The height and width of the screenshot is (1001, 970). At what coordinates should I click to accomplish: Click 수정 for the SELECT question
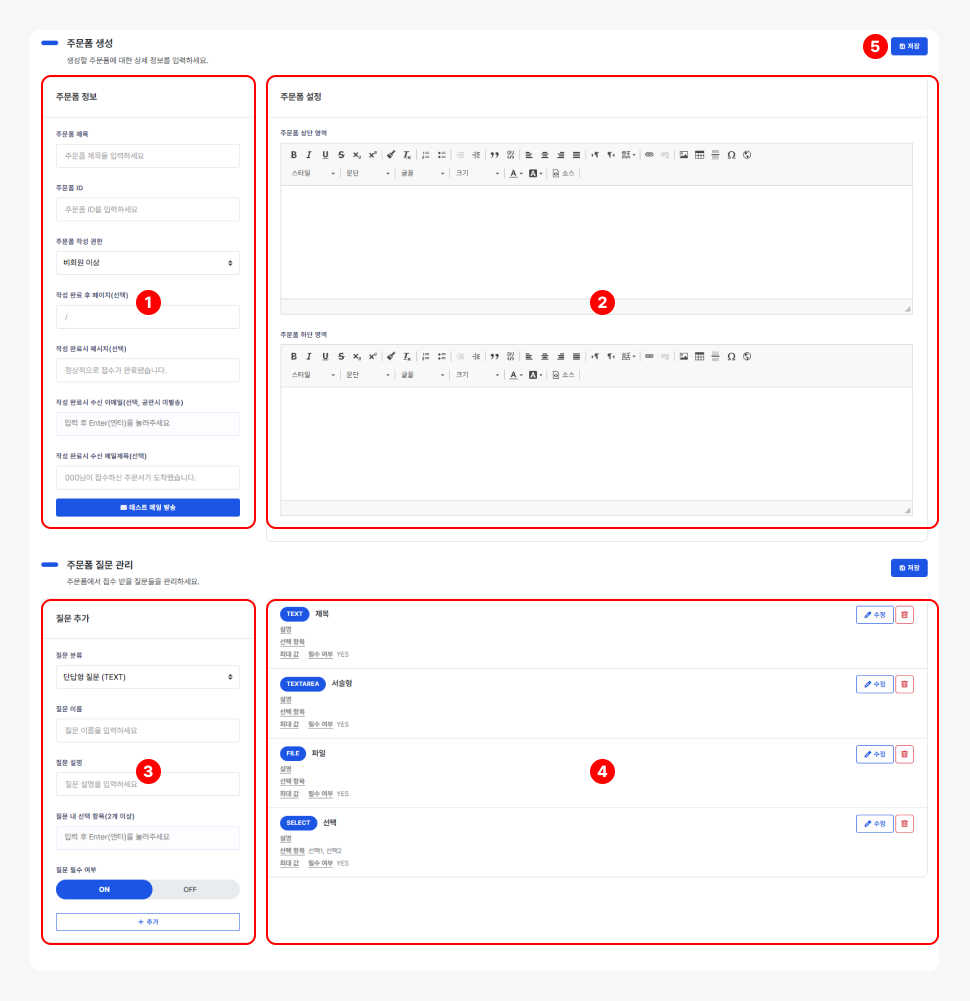(874, 824)
